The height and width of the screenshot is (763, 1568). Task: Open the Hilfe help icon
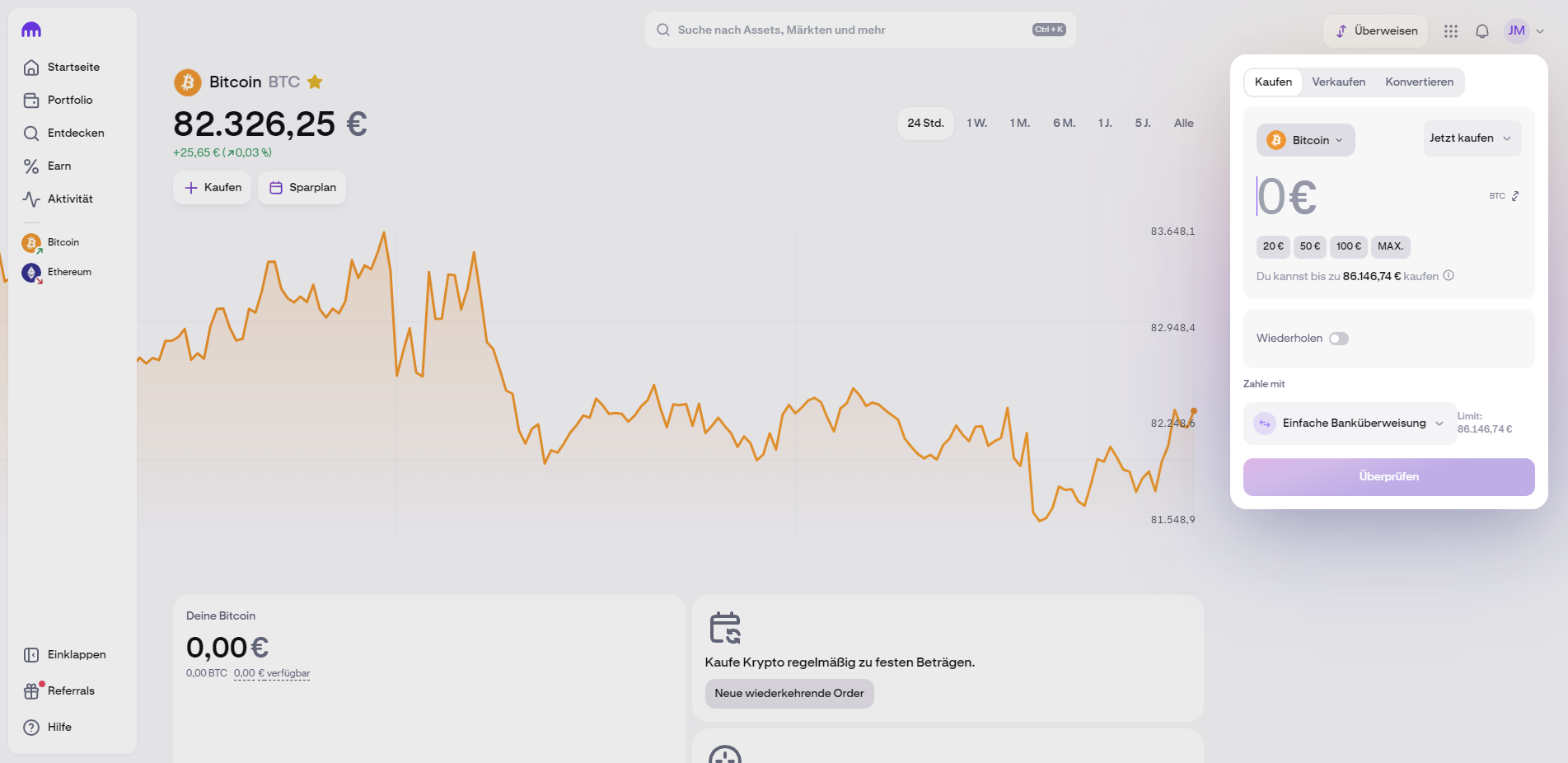pos(31,728)
